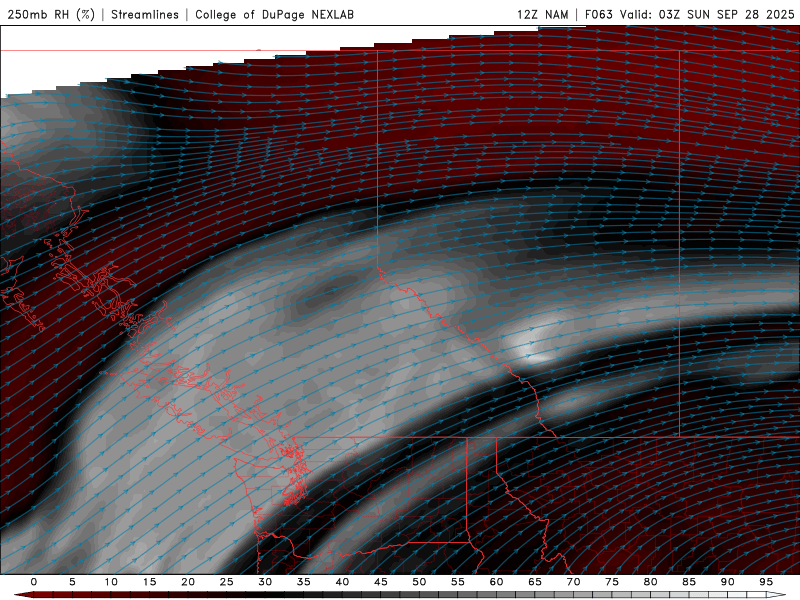
Task: Click the colorbar label '95'
Action: (766, 582)
